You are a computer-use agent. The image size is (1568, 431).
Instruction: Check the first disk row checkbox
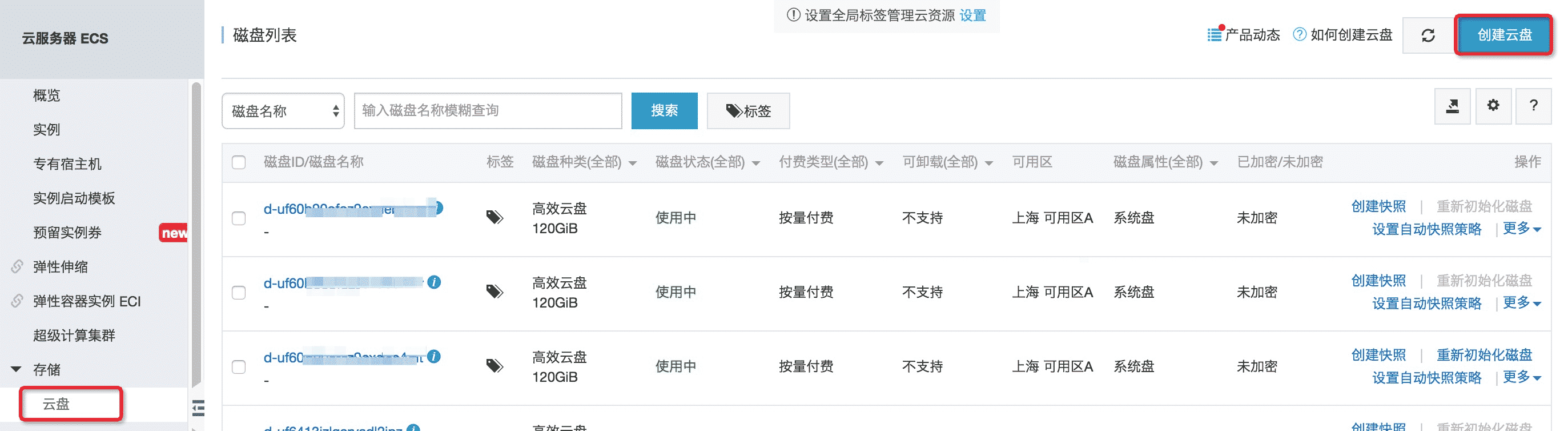[239, 218]
